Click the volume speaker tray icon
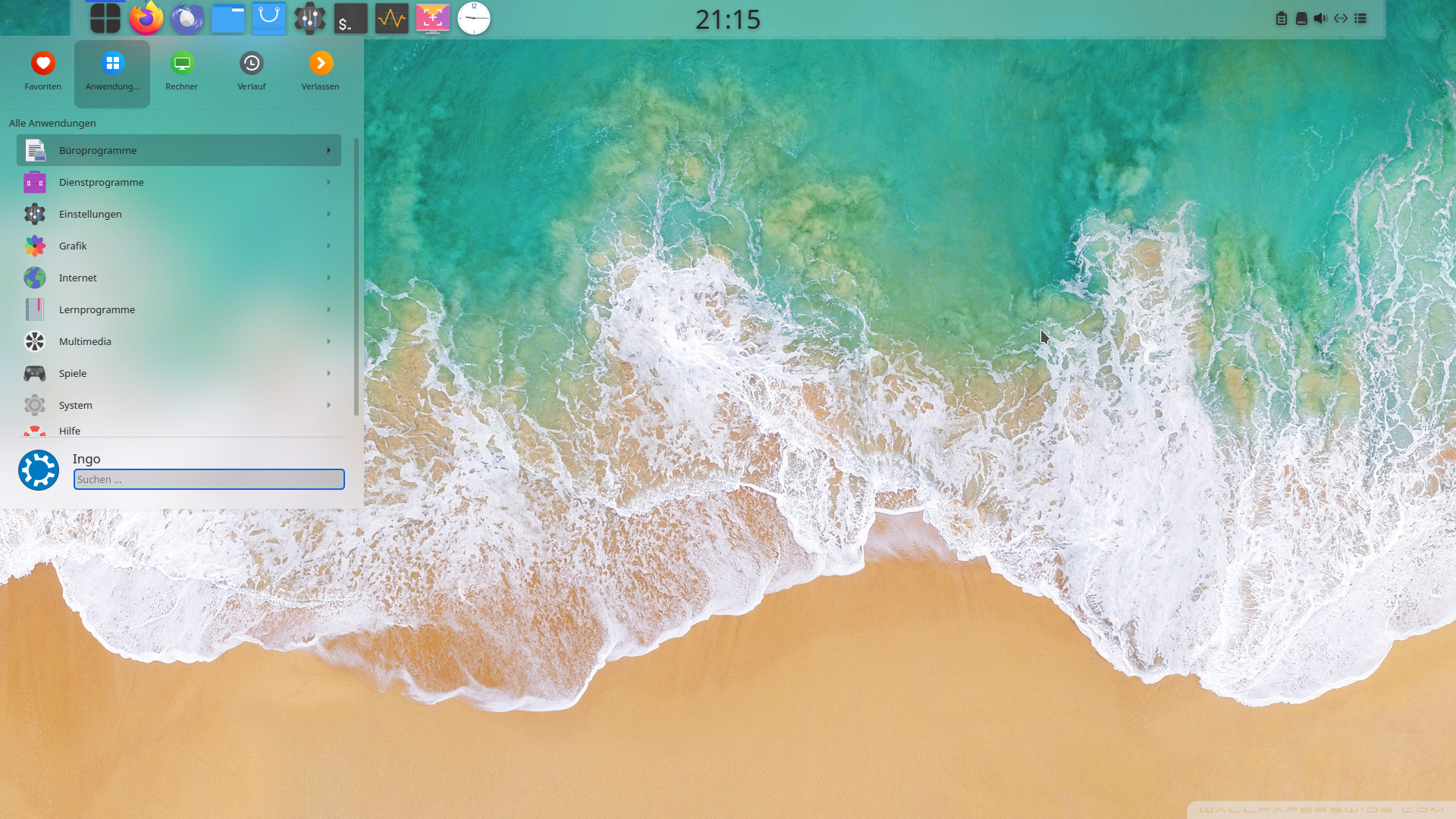 (1320, 18)
